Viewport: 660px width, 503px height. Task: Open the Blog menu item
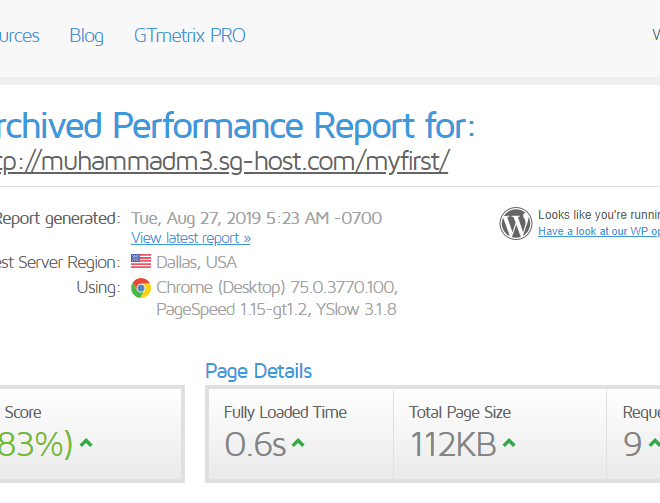coord(86,36)
